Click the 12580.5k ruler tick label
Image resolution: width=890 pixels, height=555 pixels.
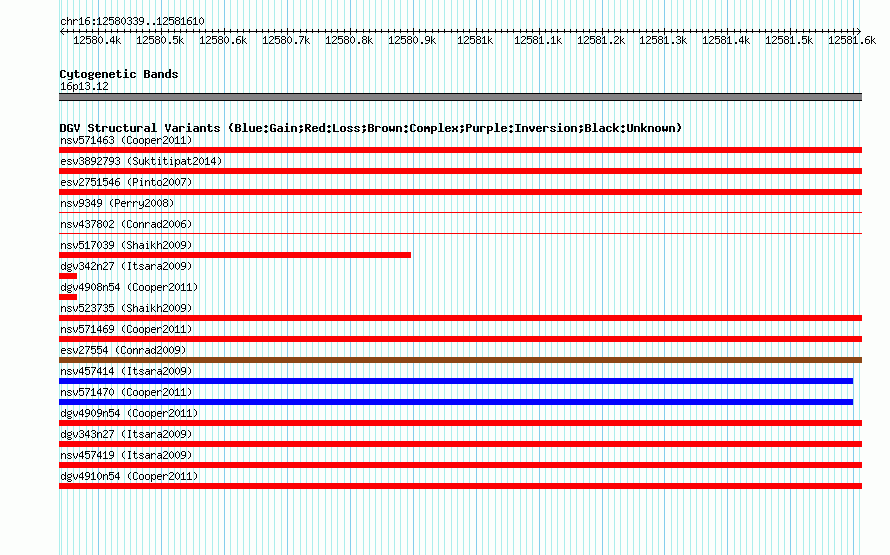point(160,41)
